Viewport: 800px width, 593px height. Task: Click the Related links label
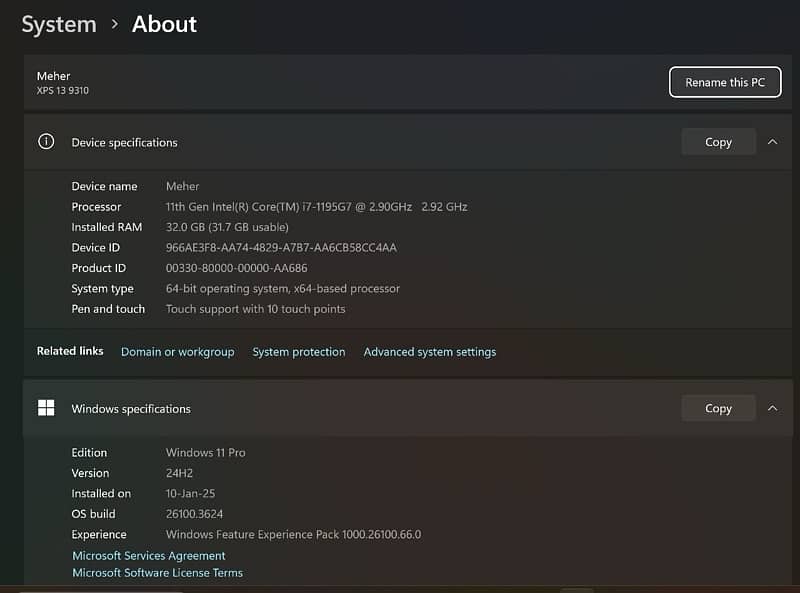tap(70, 351)
